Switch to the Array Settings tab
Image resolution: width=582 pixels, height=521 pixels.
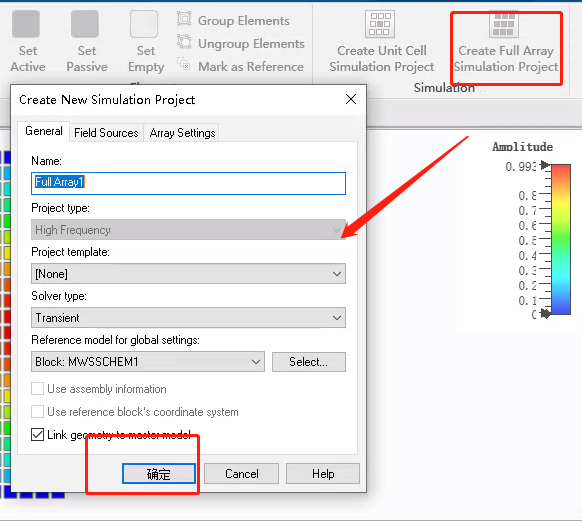click(182, 132)
